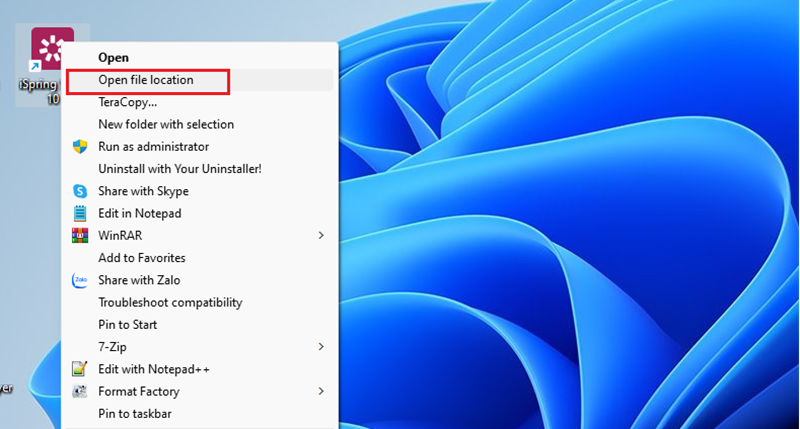Click the Zalo icon in context menu
This screenshot has width=800, height=429.
point(80,280)
